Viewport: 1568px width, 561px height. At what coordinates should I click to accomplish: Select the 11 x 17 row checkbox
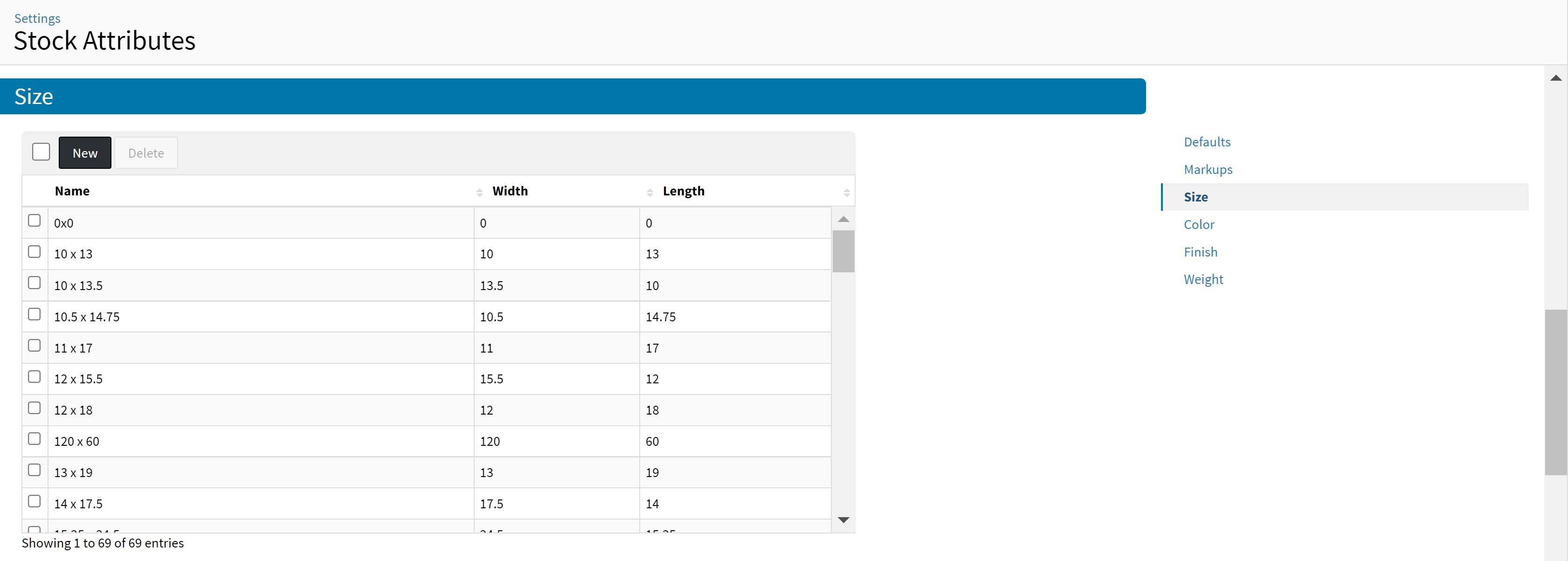click(35, 346)
